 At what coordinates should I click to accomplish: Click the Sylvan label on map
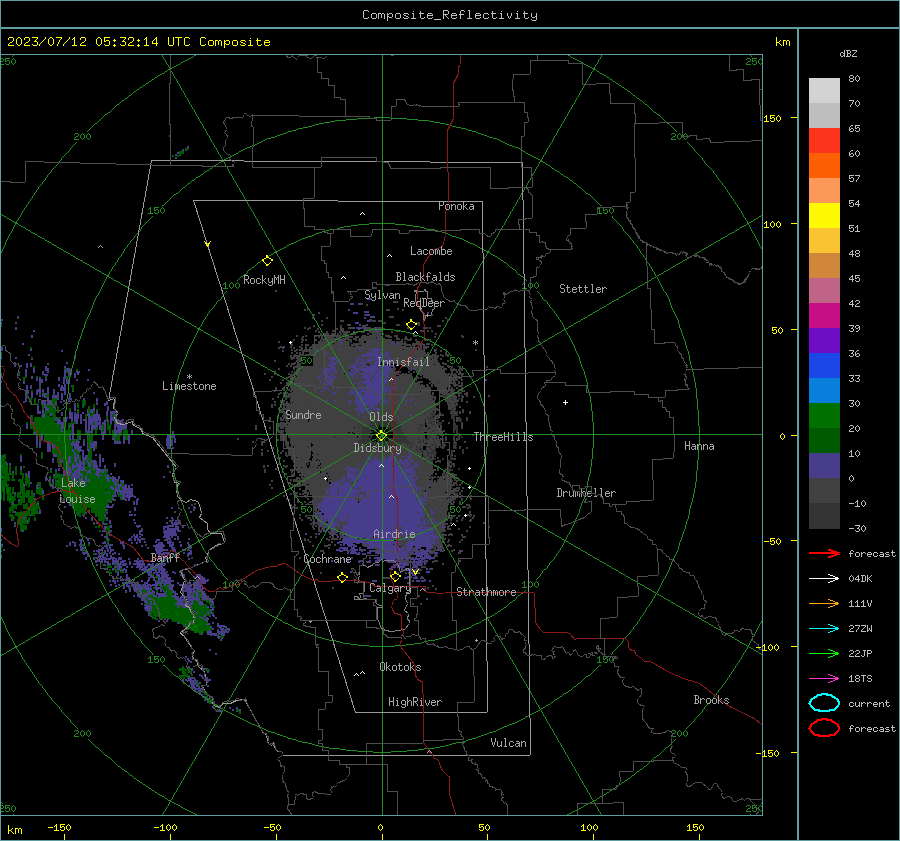(x=382, y=295)
